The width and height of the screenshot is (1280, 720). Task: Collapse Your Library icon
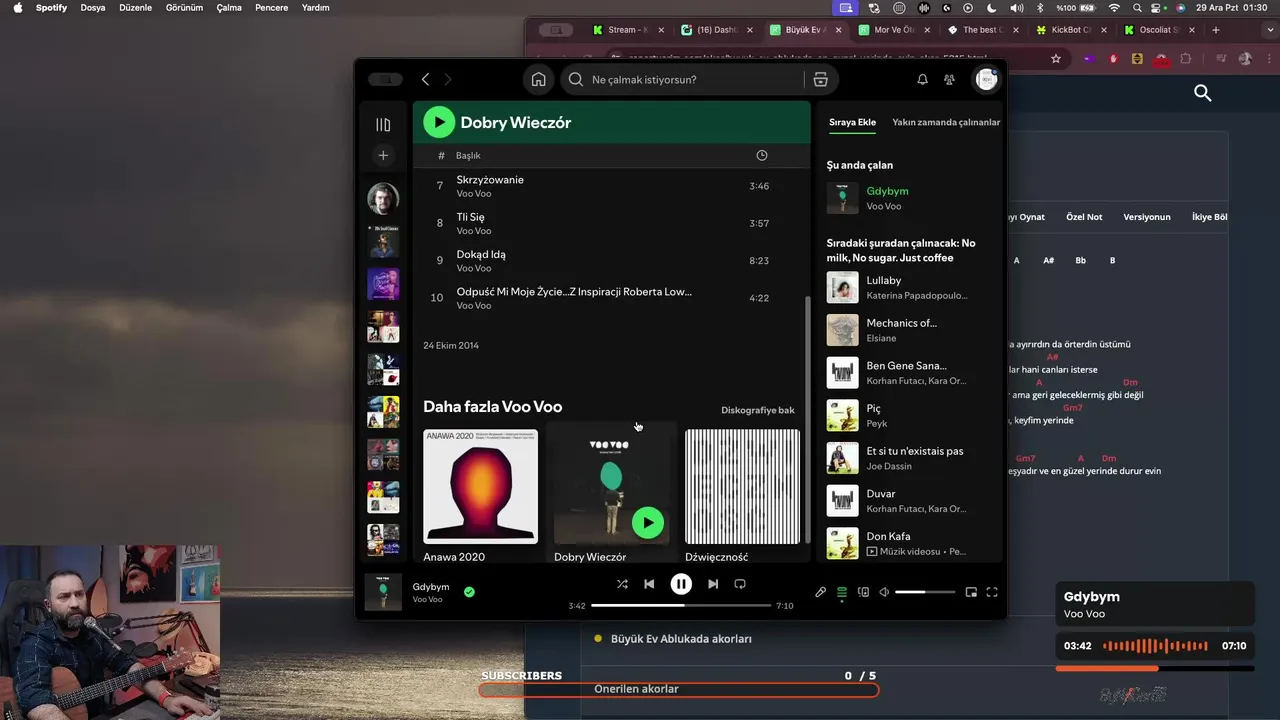tap(383, 125)
